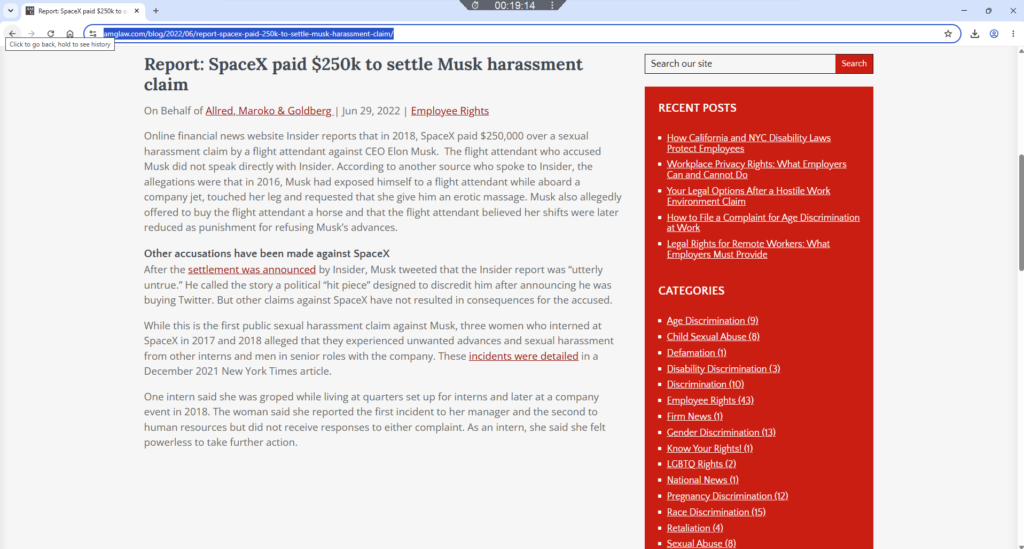Click the Jun 29, 2022 date text
The image size is (1024, 549).
pos(371,111)
